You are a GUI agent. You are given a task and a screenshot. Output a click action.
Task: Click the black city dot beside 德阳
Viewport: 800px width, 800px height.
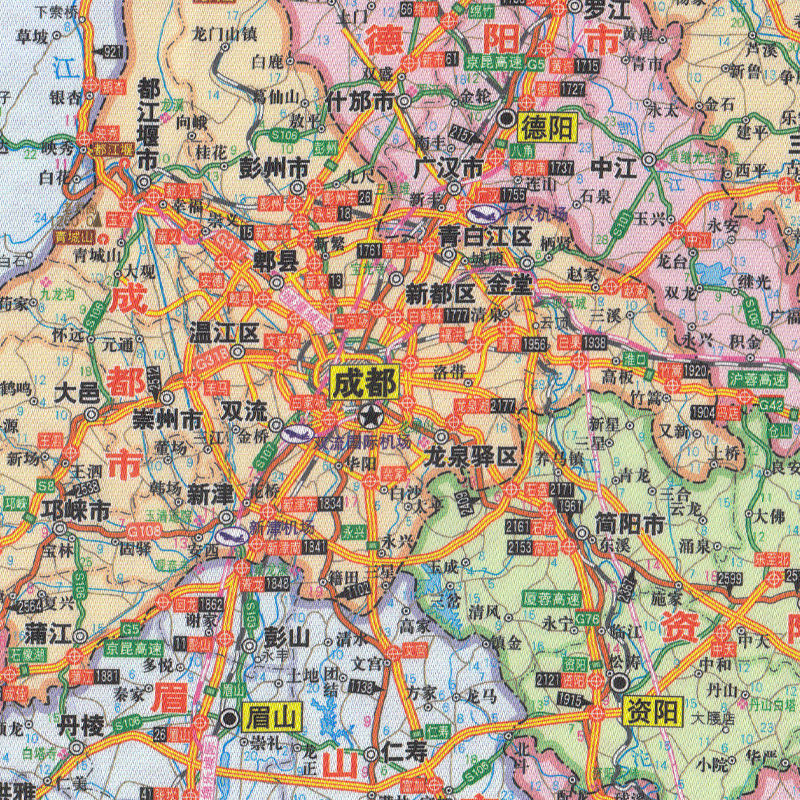pyautogui.click(x=507, y=119)
